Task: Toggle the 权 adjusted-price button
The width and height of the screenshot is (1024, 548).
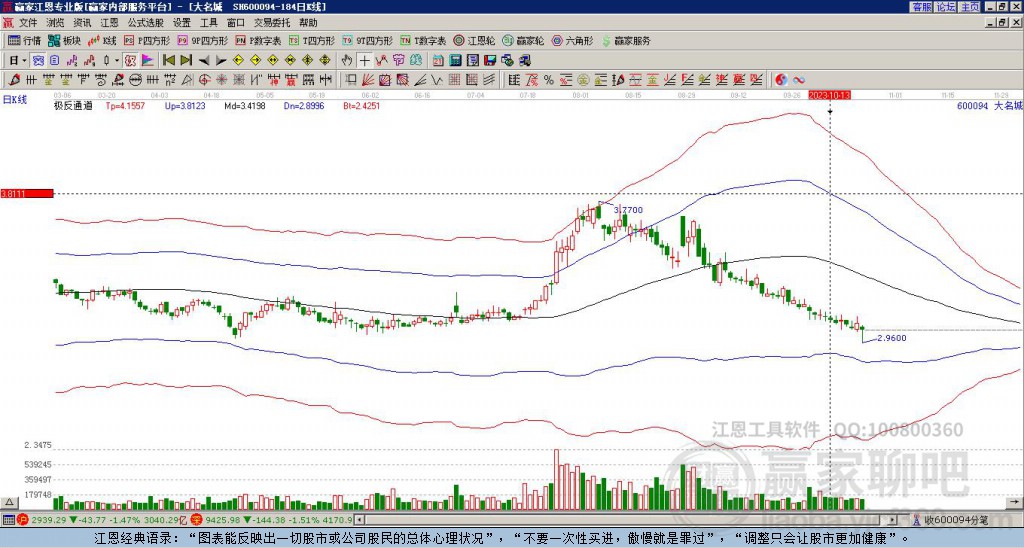Action: click(x=130, y=61)
